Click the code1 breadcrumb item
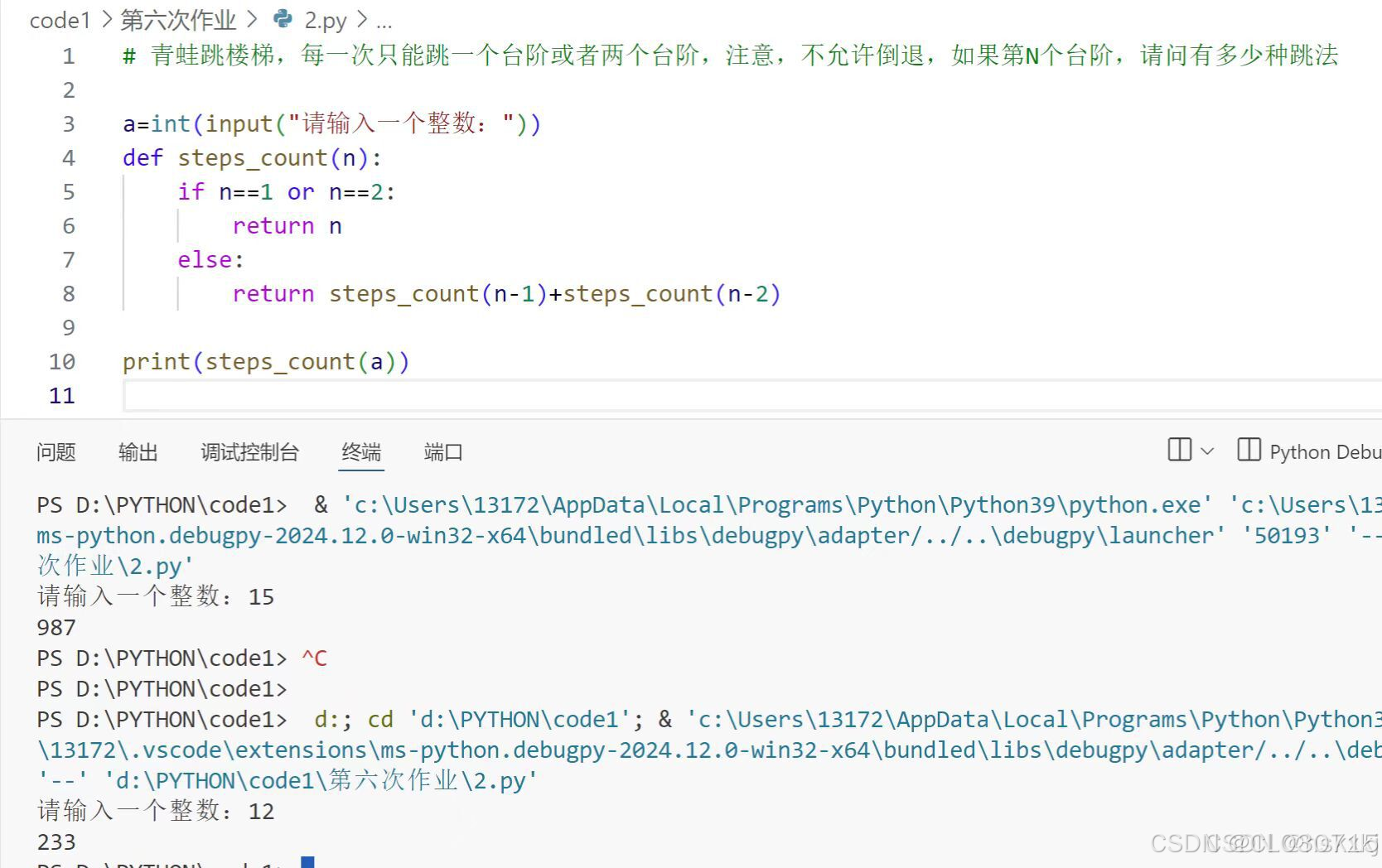Viewport: 1382px width, 868px height. (x=60, y=19)
